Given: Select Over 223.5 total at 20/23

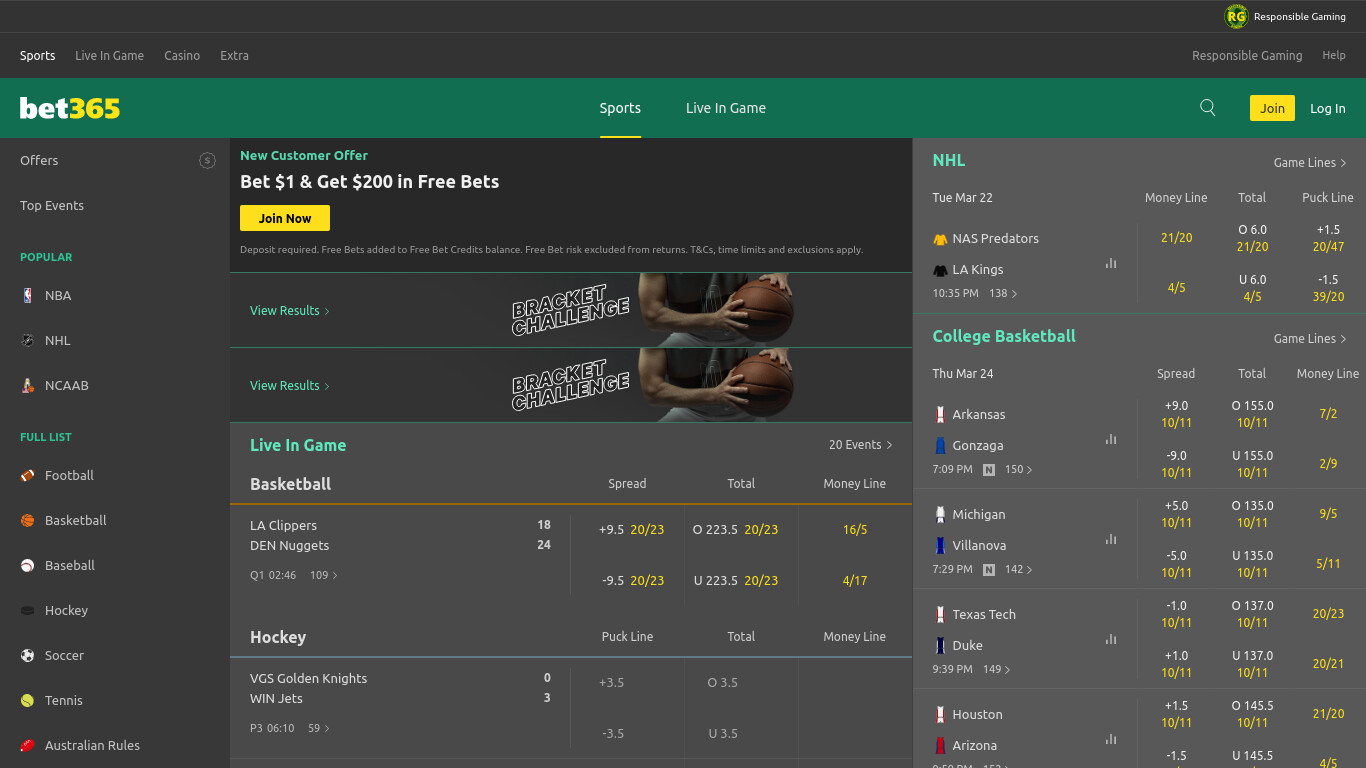Looking at the screenshot, I should 735,529.
